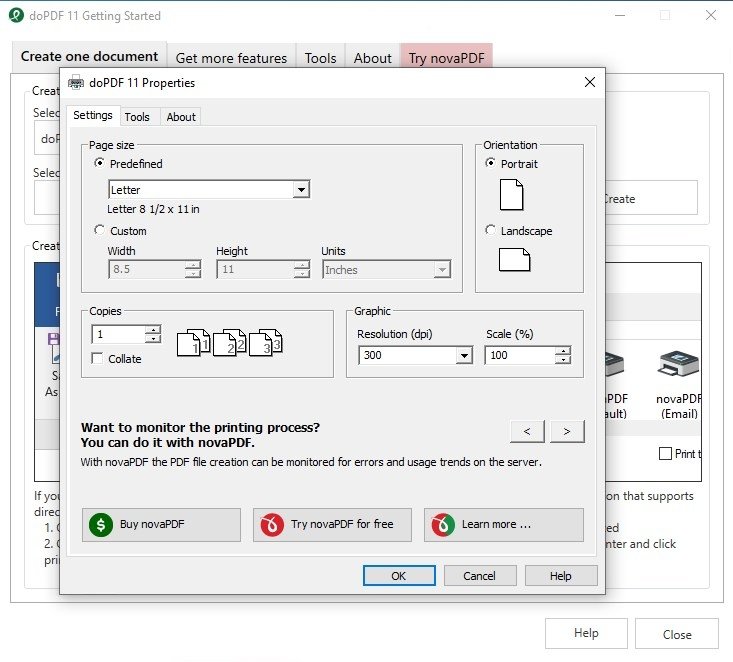This screenshot has width=733, height=662.
Task: Click the red novaPDF icon on Try button
Action: [272, 525]
